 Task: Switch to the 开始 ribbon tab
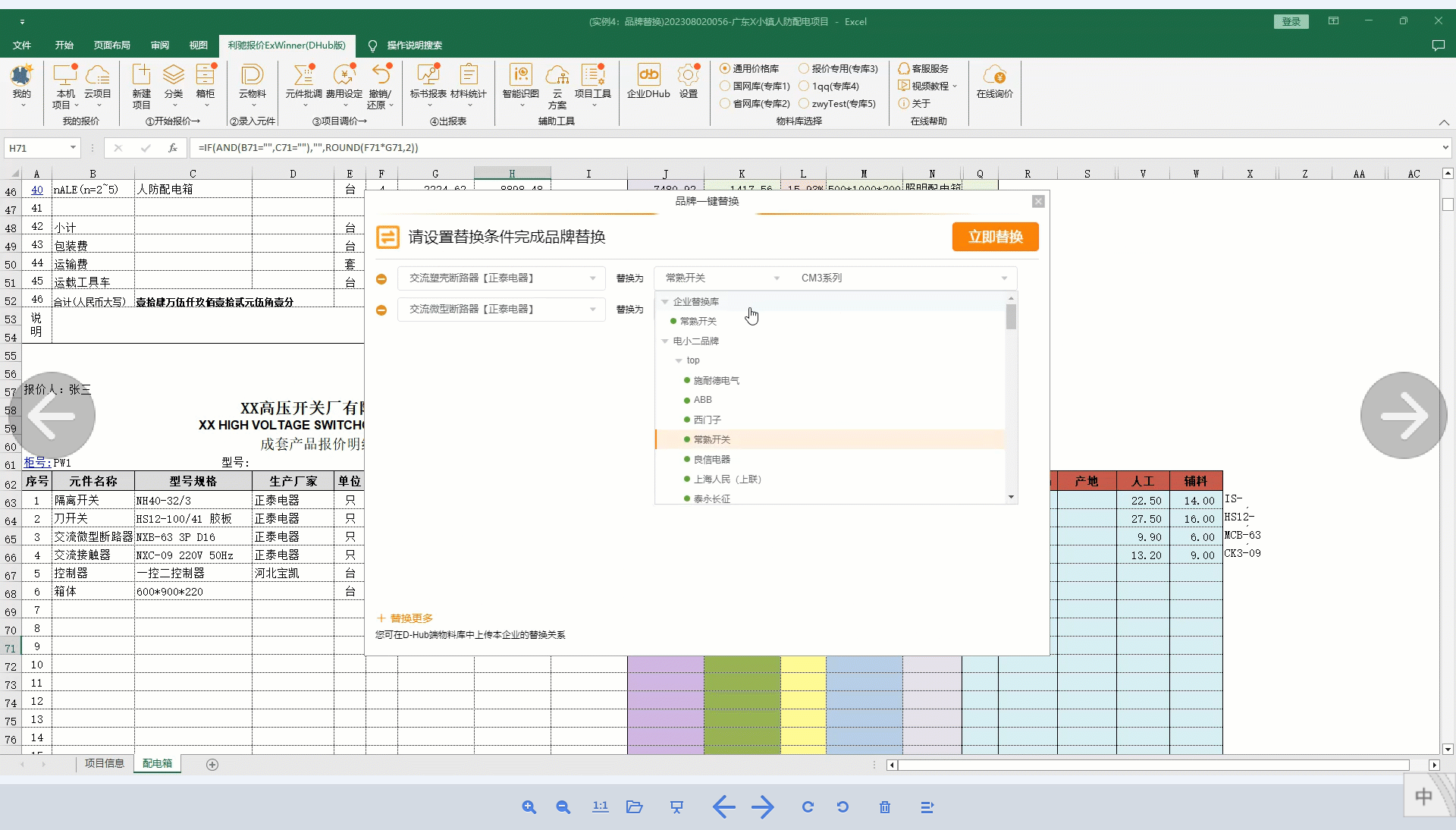coord(64,46)
